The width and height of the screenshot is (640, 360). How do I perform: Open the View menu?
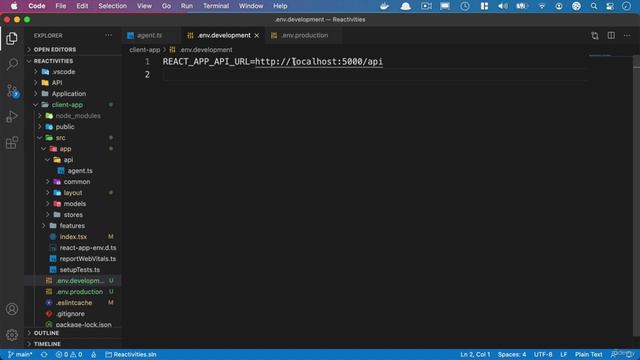(144, 6)
